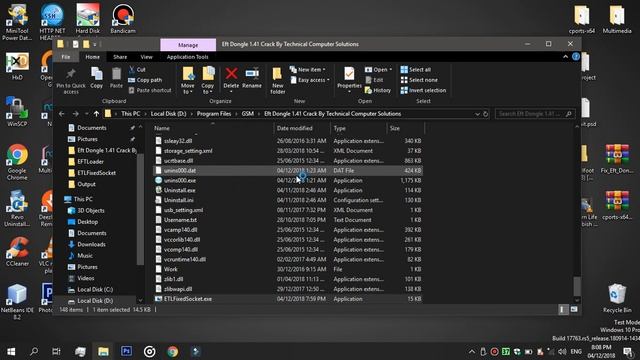
Task: Click History in the Open group
Action: pyautogui.click(x=378, y=90)
